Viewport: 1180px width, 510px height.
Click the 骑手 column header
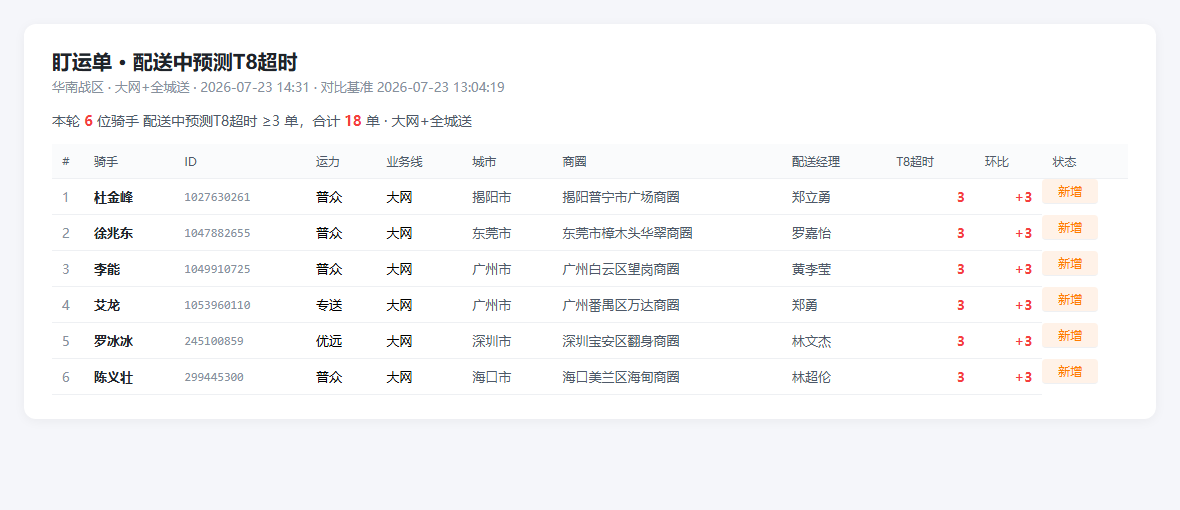point(106,162)
